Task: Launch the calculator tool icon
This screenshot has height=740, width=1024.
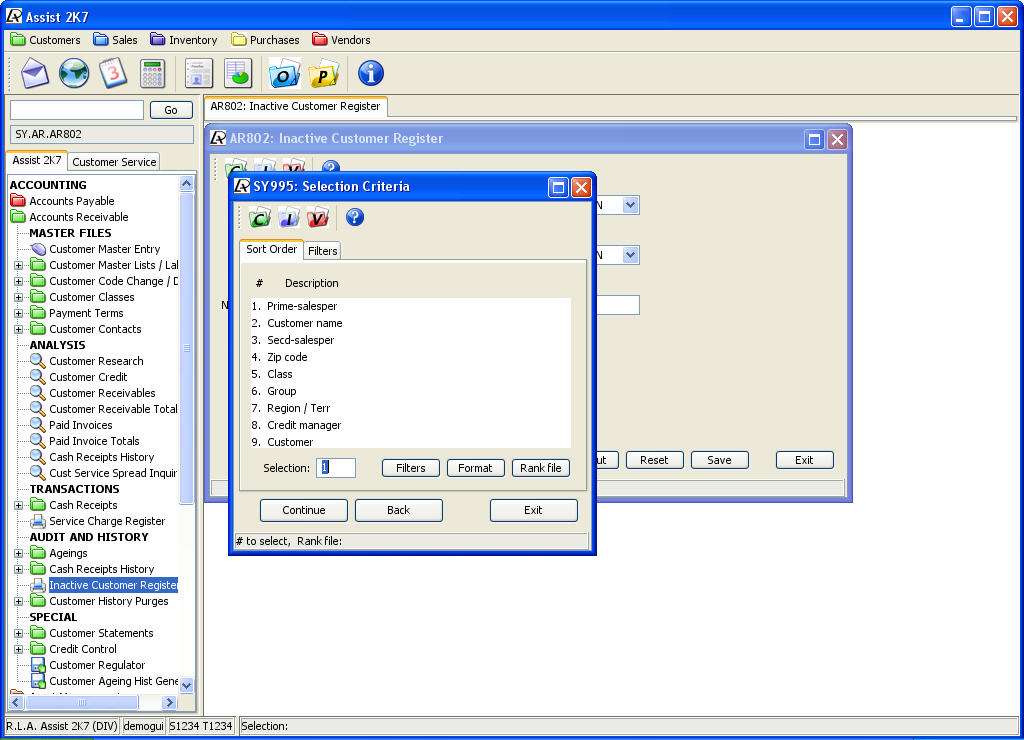Action: [x=152, y=74]
